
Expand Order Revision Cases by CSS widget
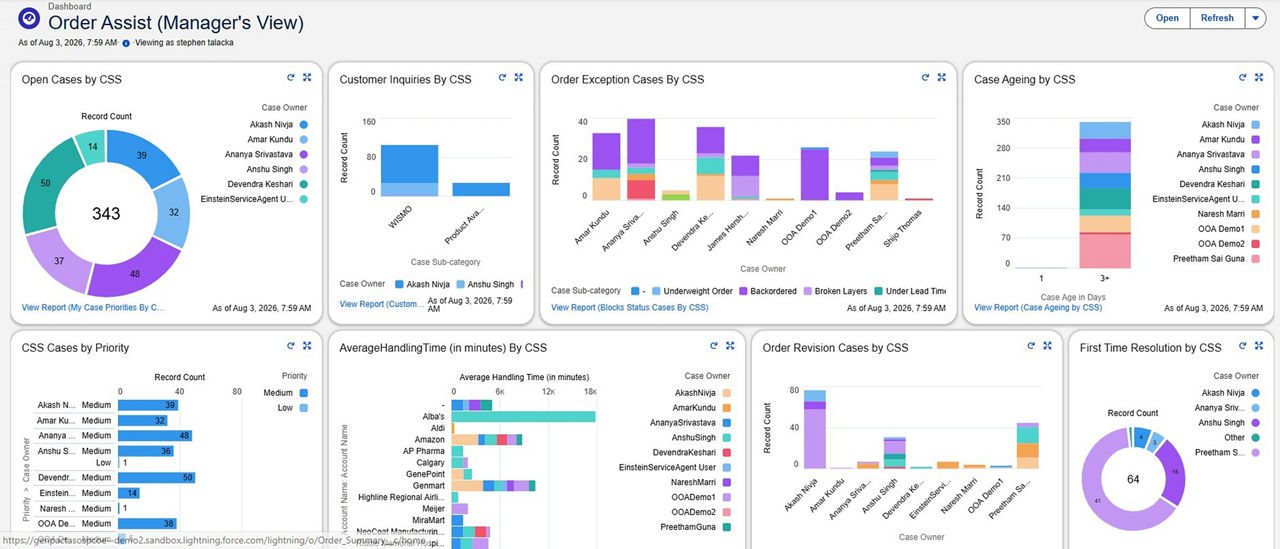click(x=1047, y=346)
